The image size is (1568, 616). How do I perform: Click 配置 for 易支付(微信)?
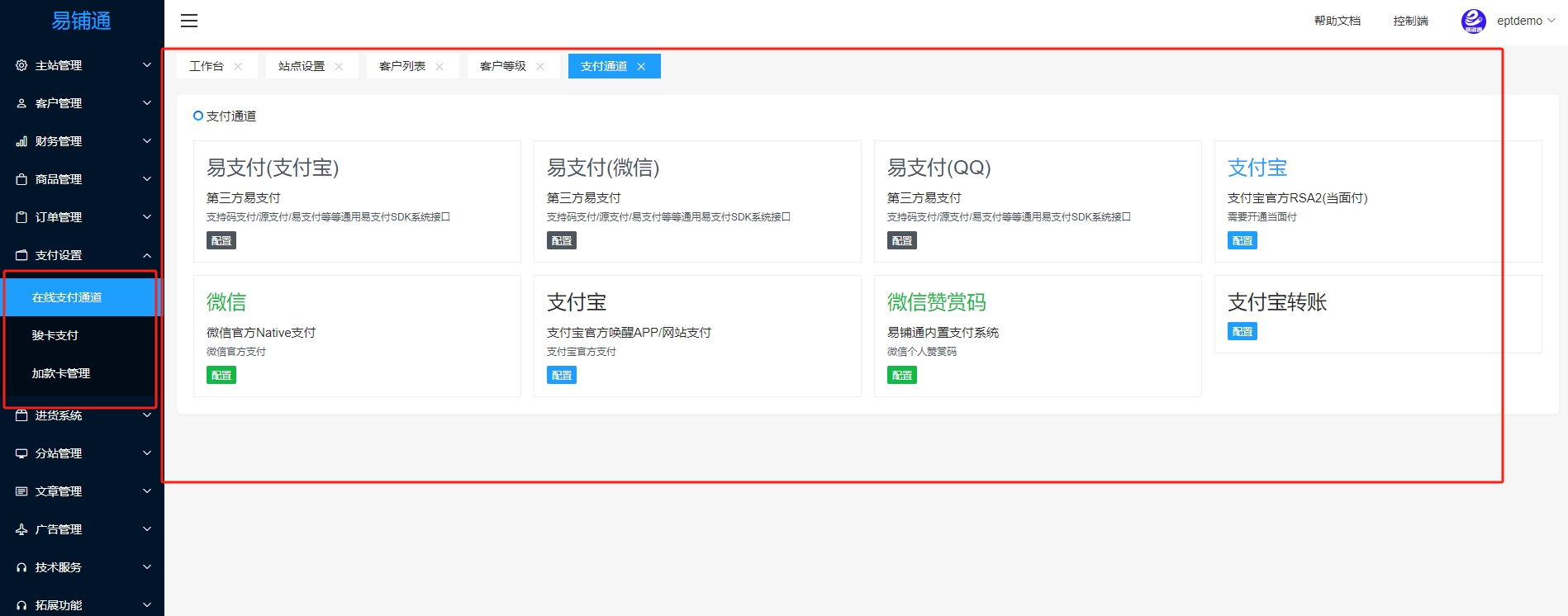[562, 240]
